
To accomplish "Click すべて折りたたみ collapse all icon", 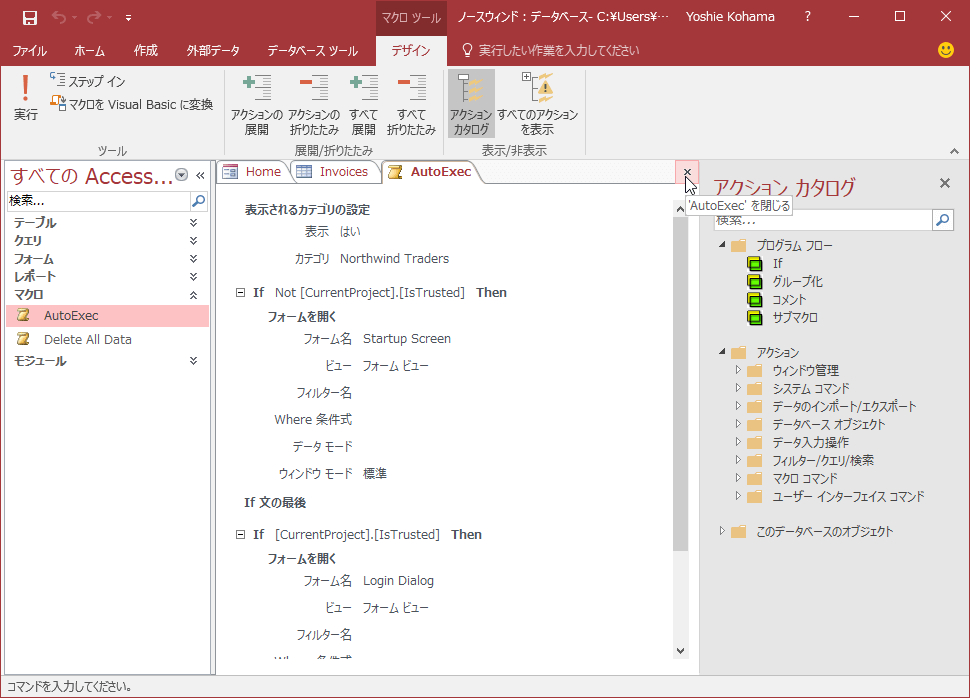I will (x=411, y=104).
